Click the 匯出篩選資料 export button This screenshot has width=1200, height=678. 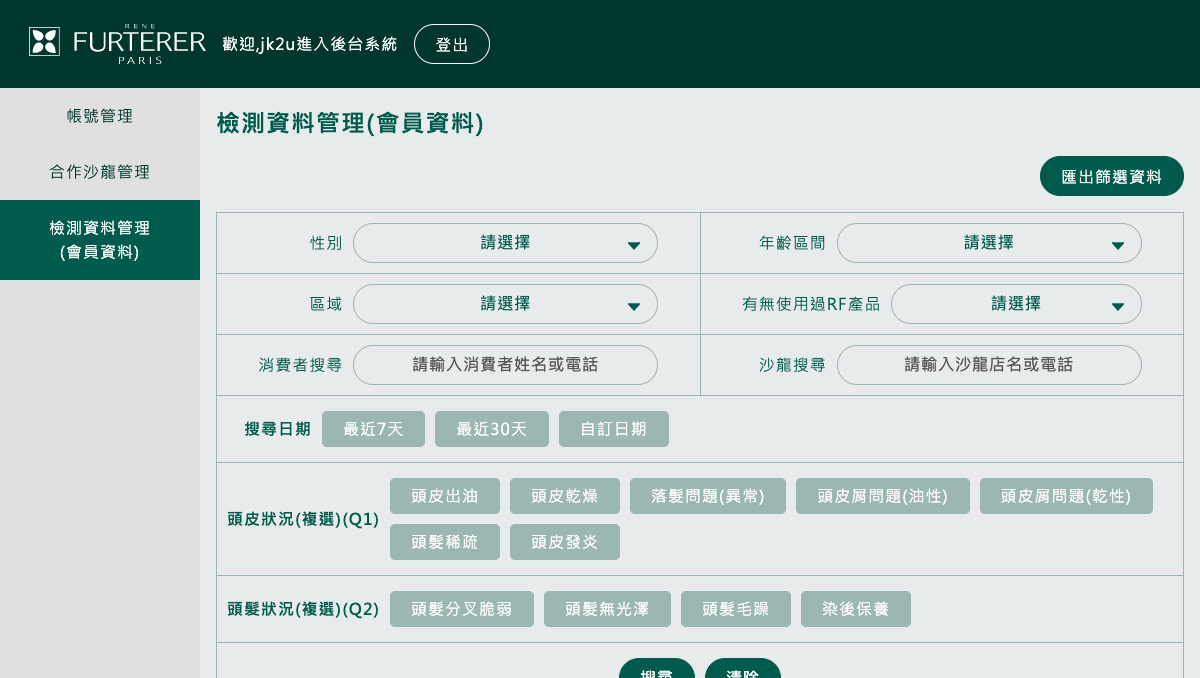1111,175
